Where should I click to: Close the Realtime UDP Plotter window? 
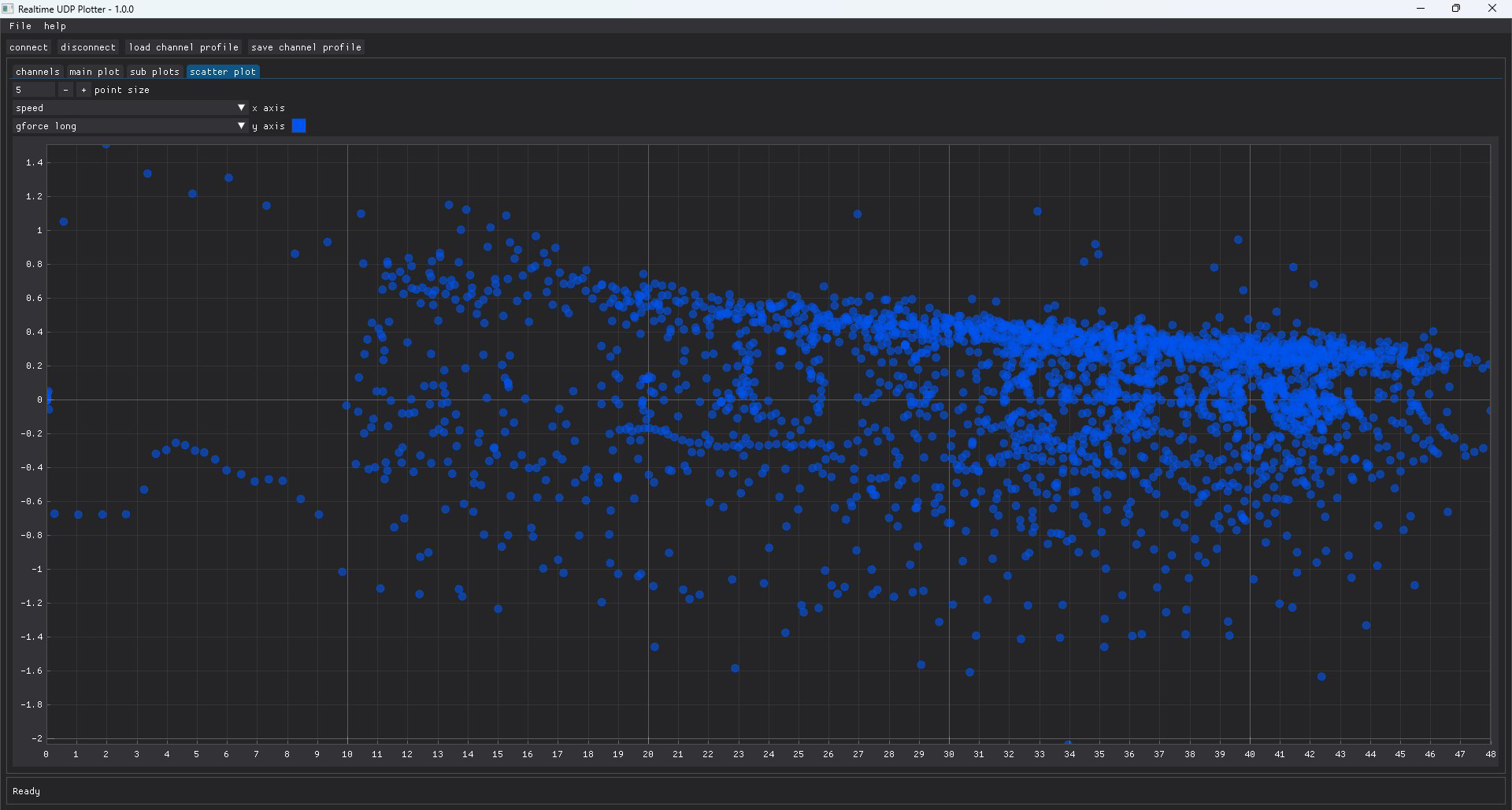click(x=1492, y=9)
